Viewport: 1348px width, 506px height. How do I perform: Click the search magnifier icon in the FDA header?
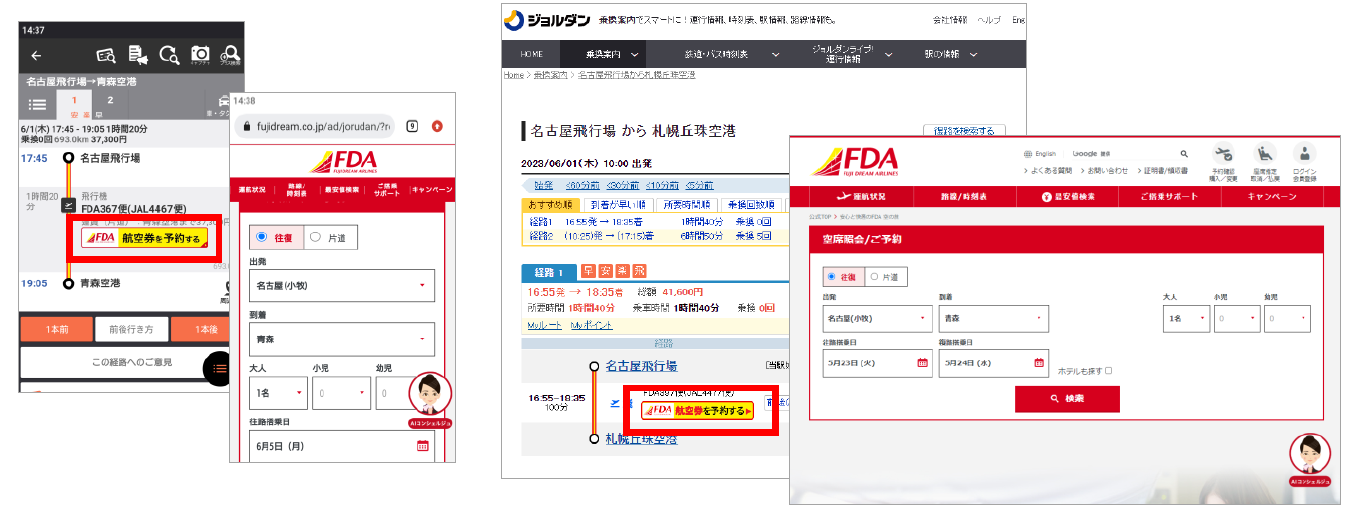pos(1184,154)
